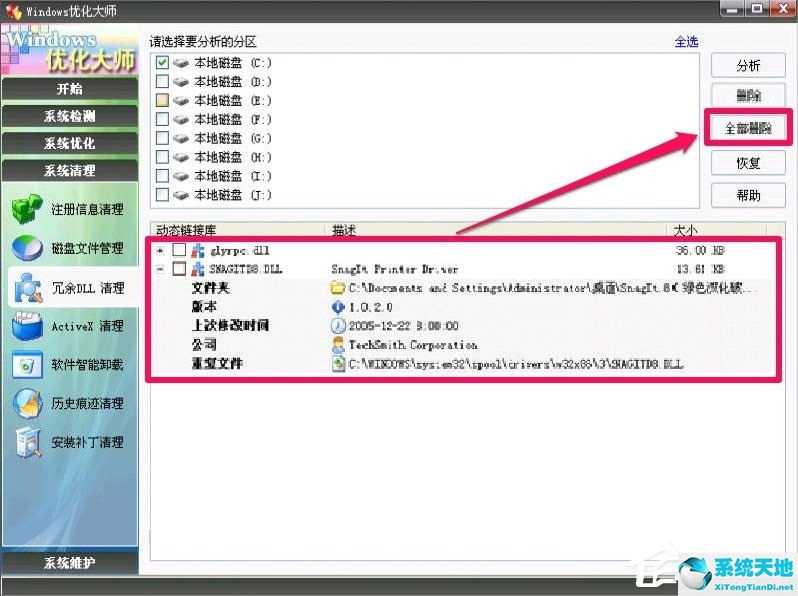Open 注册信息清理 registry cleanup icon
The width and height of the screenshot is (798, 596).
[x=26, y=209]
